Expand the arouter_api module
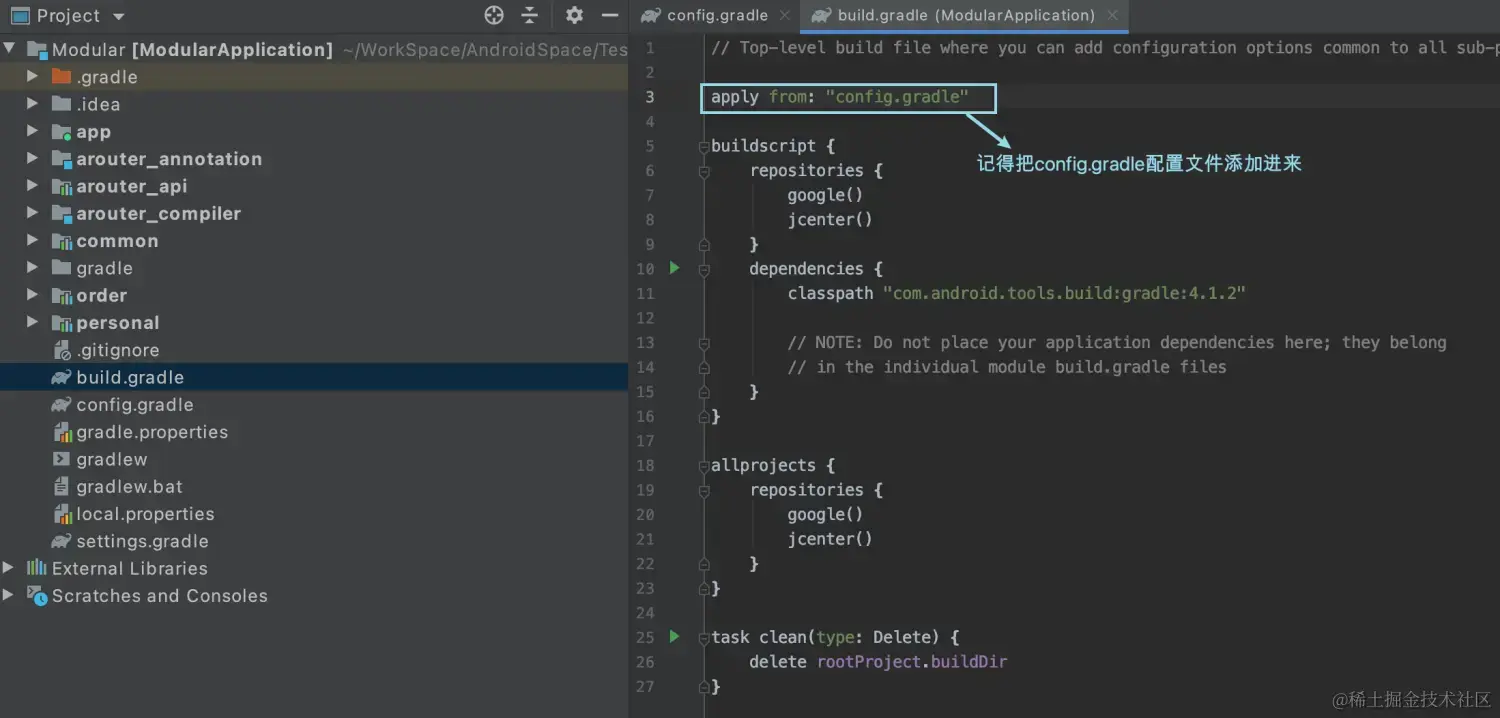 (x=33, y=185)
